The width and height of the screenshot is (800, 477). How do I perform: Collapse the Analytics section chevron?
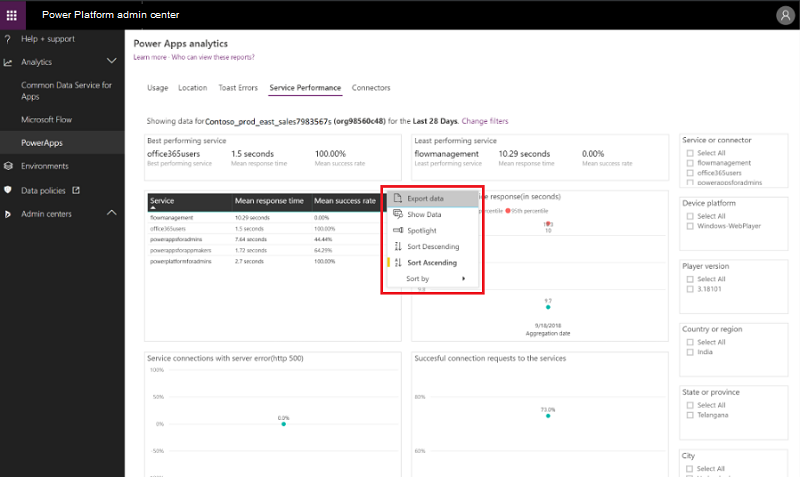click(x=112, y=62)
